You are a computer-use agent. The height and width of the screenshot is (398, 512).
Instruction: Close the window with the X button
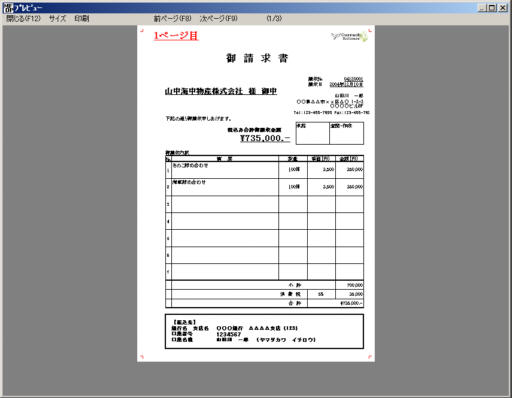[503, 7]
